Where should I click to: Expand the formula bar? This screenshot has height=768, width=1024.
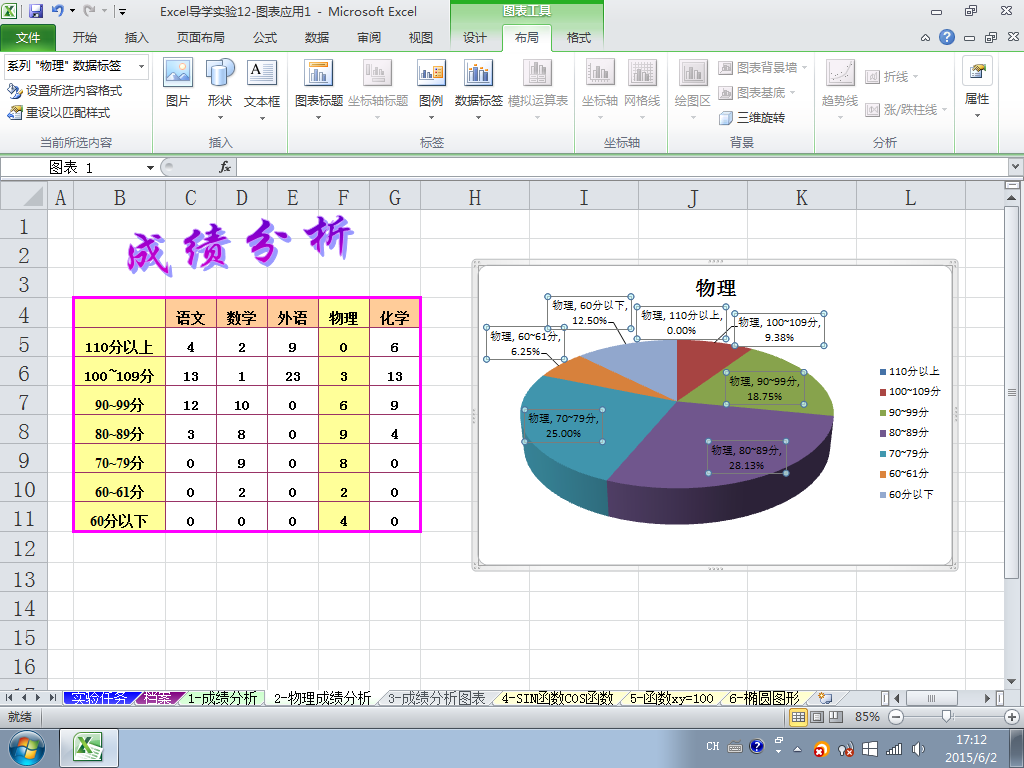tap(1016, 167)
